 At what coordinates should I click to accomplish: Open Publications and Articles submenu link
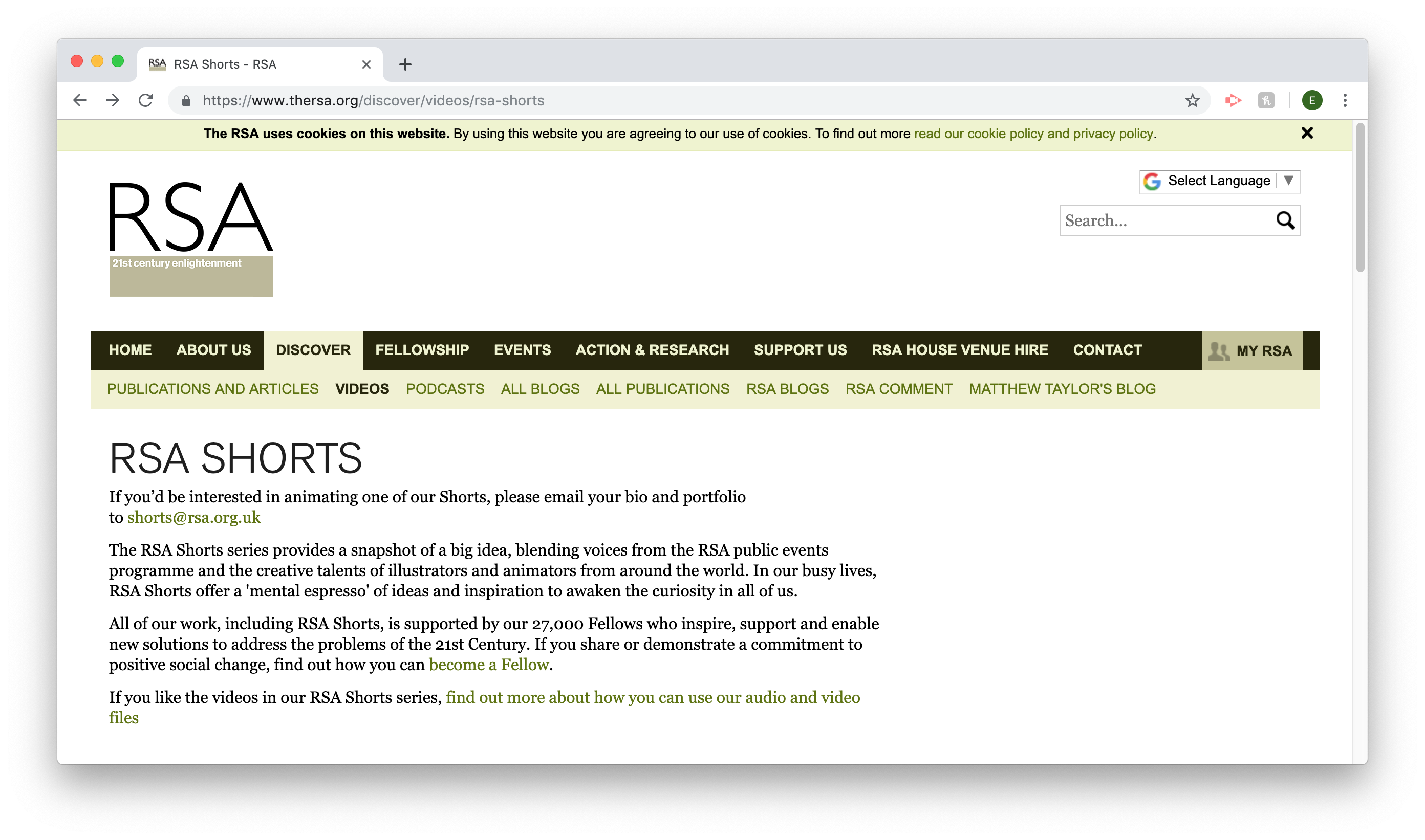(x=213, y=389)
